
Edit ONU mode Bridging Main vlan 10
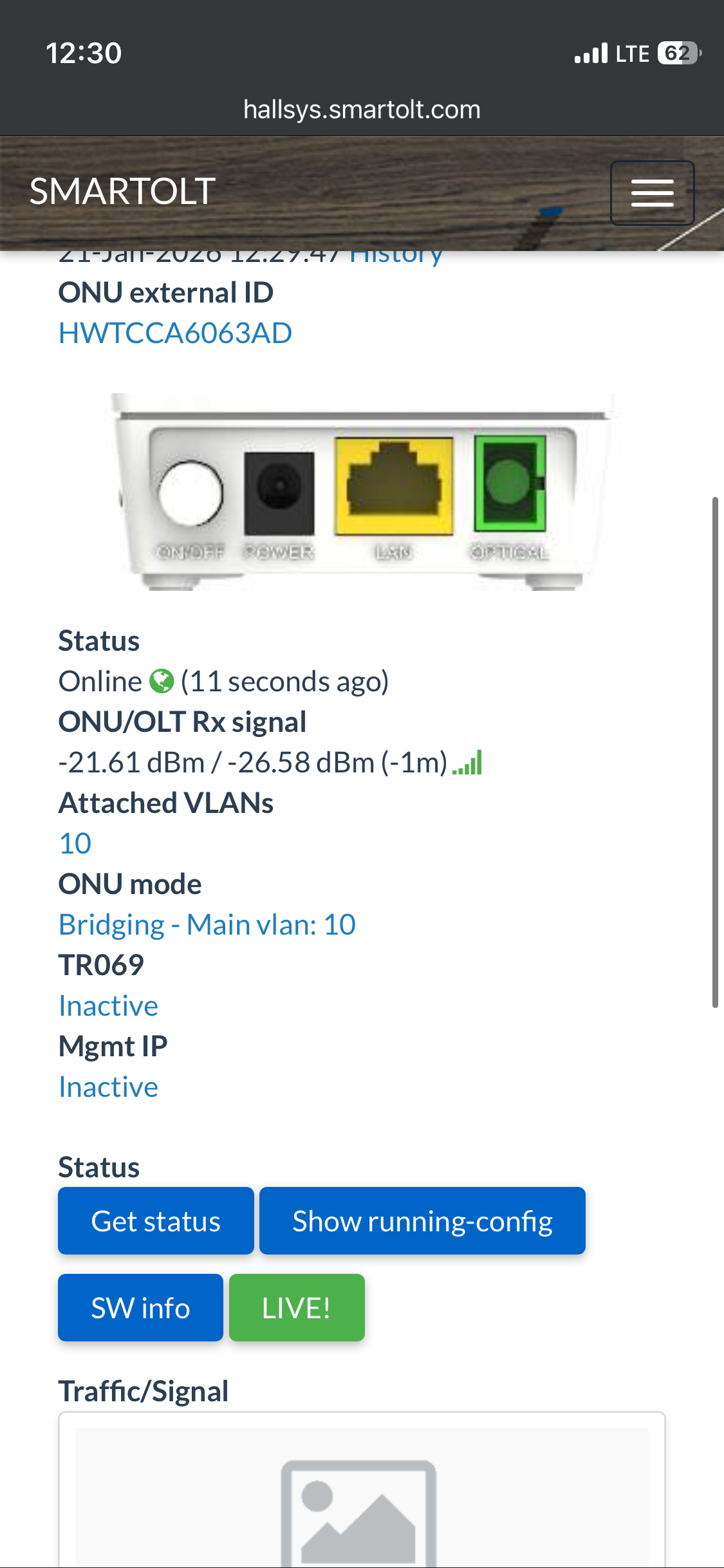click(207, 925)
